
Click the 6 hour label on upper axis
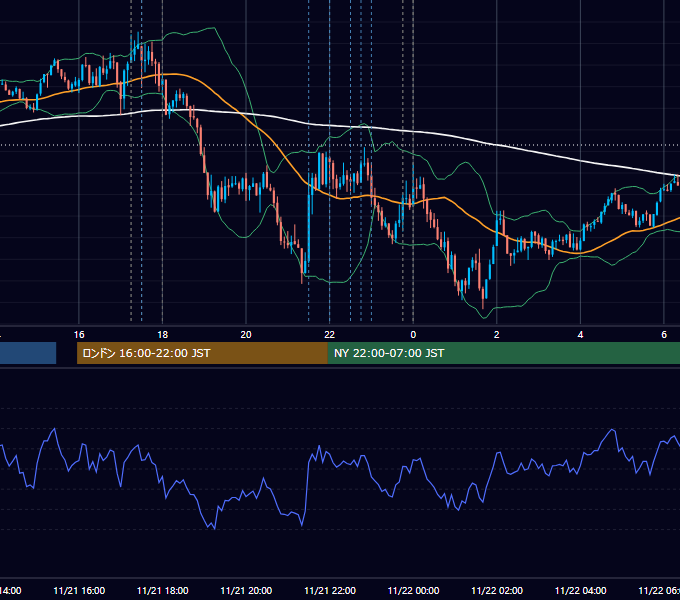pos(664,335)
